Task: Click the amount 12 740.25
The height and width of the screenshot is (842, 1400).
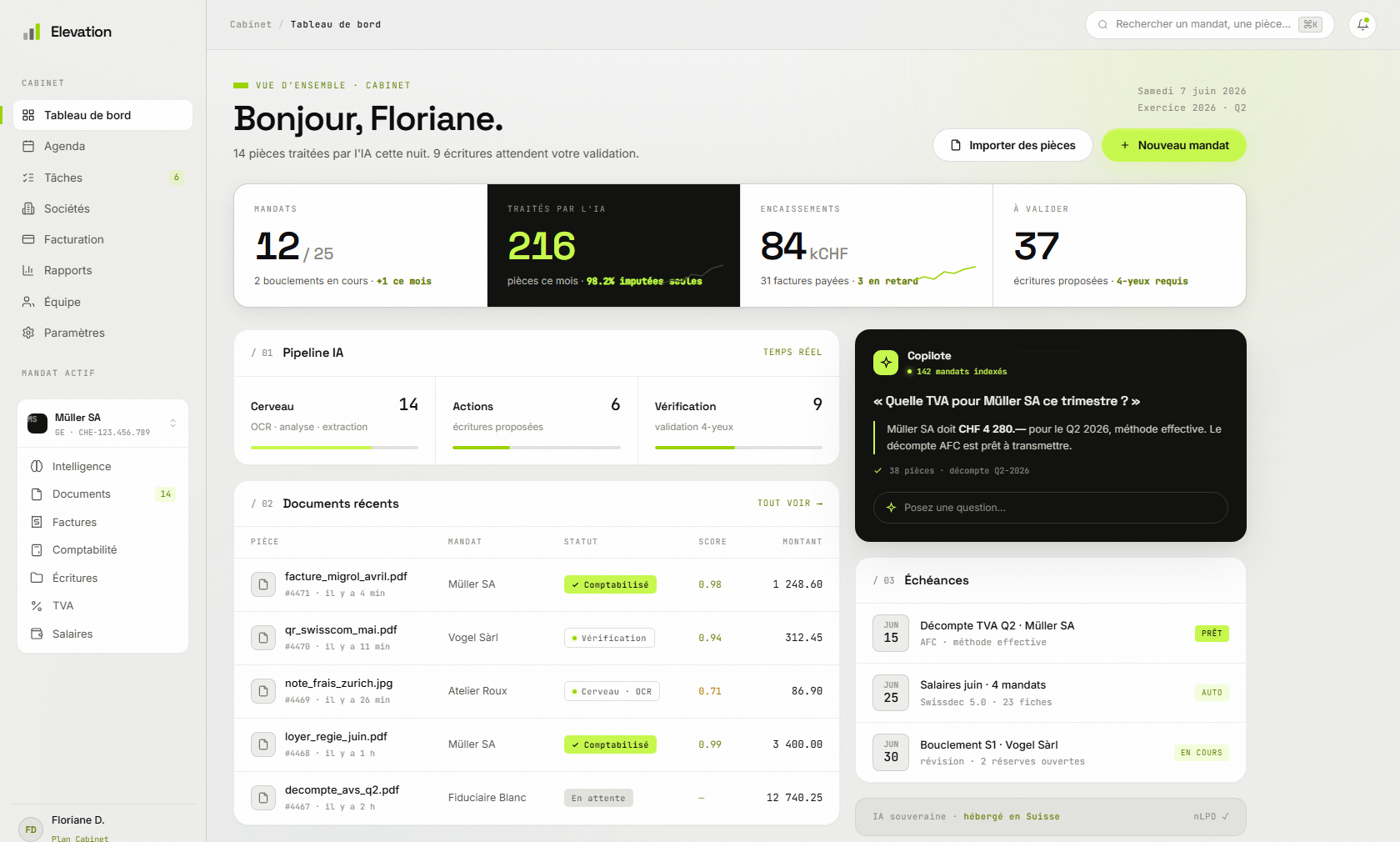Action: tap(794, 798)
